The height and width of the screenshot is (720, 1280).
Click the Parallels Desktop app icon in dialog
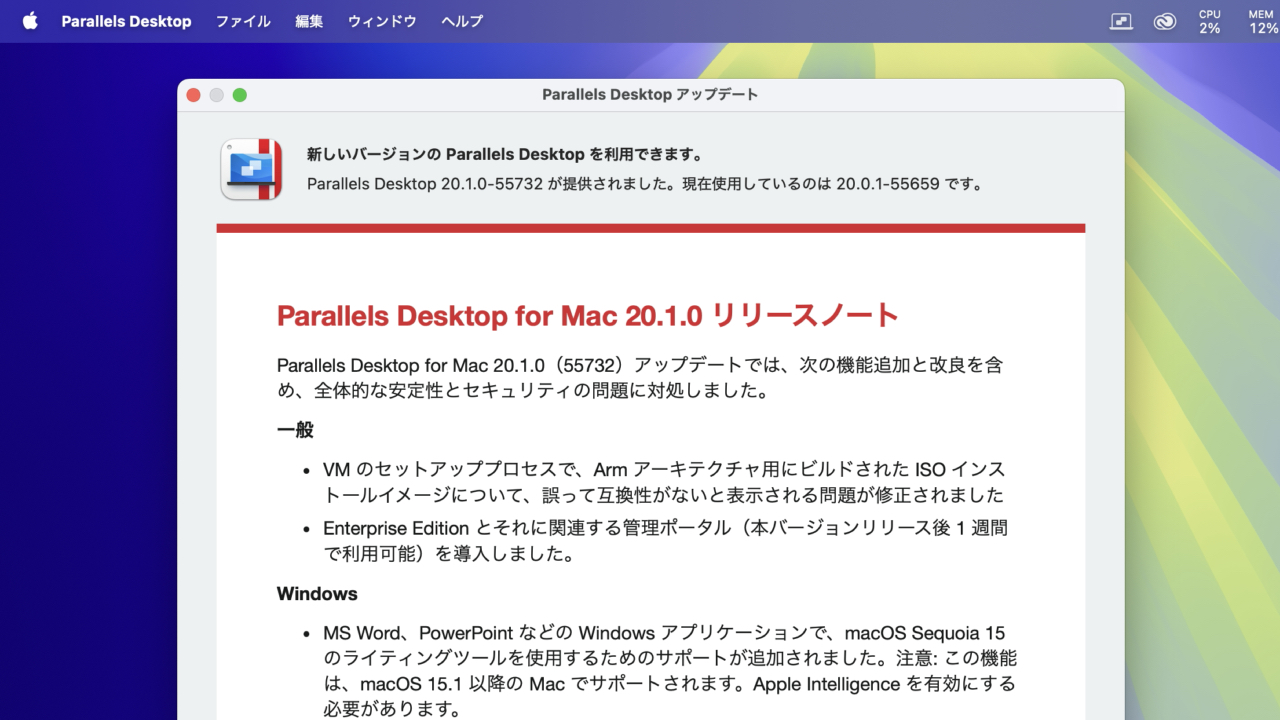(x=251, y=169)
